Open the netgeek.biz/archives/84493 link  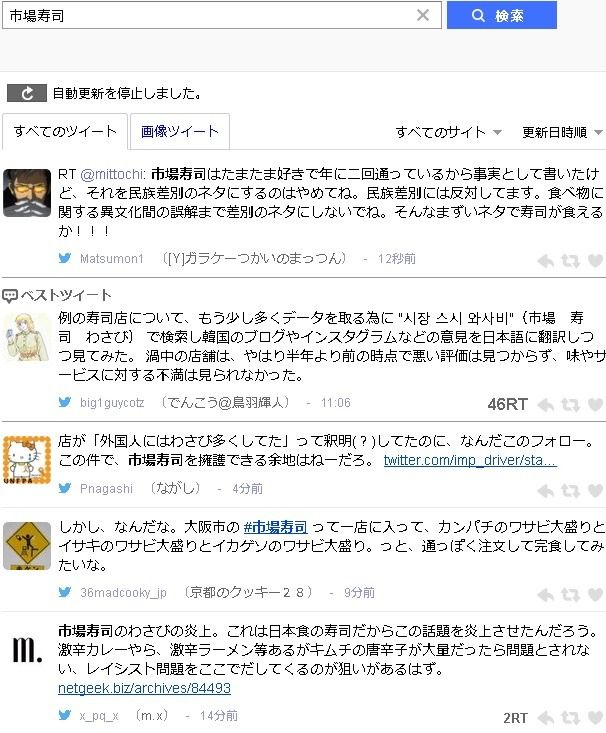coord(144,688)
